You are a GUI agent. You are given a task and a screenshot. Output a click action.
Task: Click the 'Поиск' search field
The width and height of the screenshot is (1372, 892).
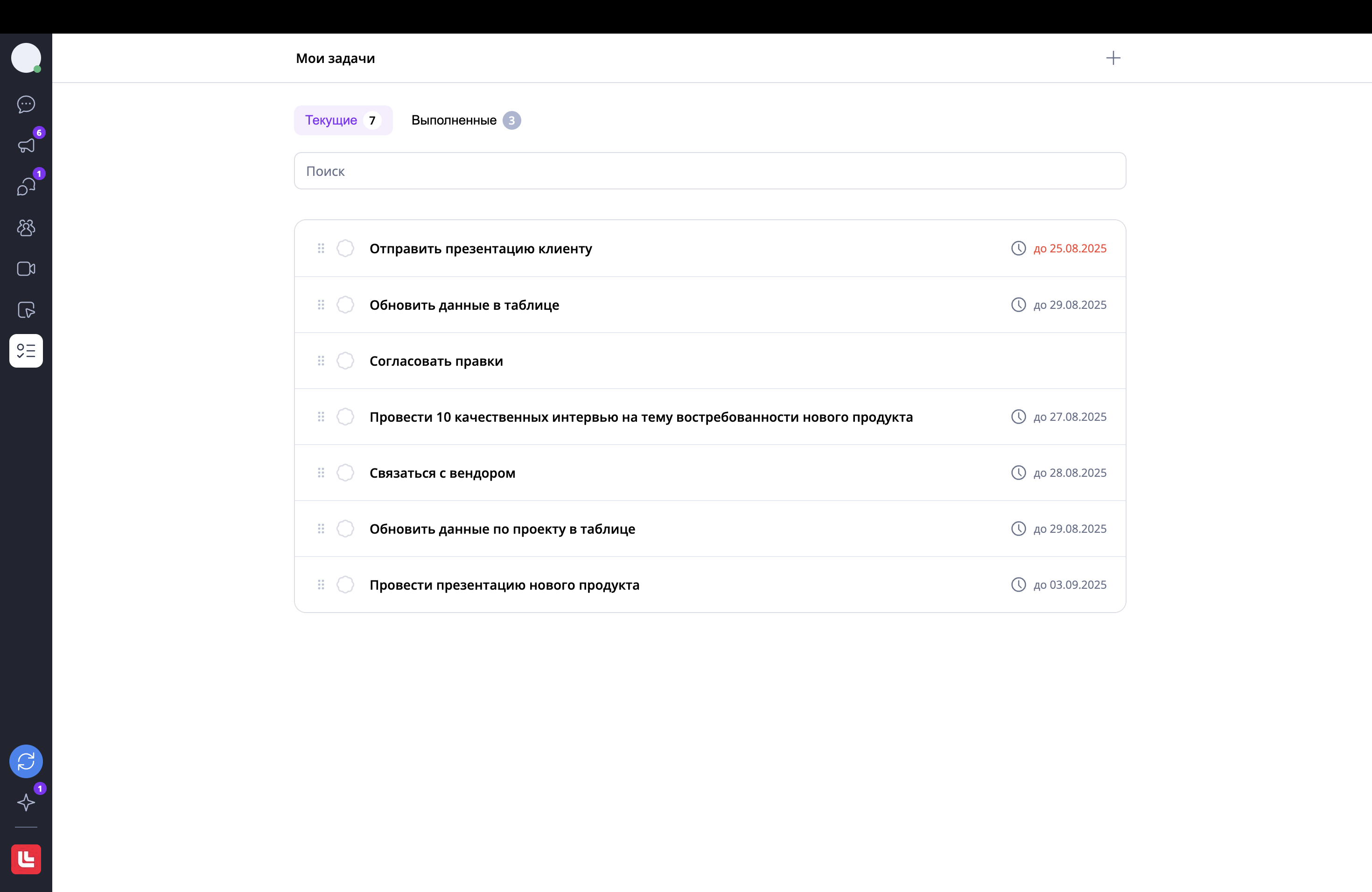click(x=710, y=171)
